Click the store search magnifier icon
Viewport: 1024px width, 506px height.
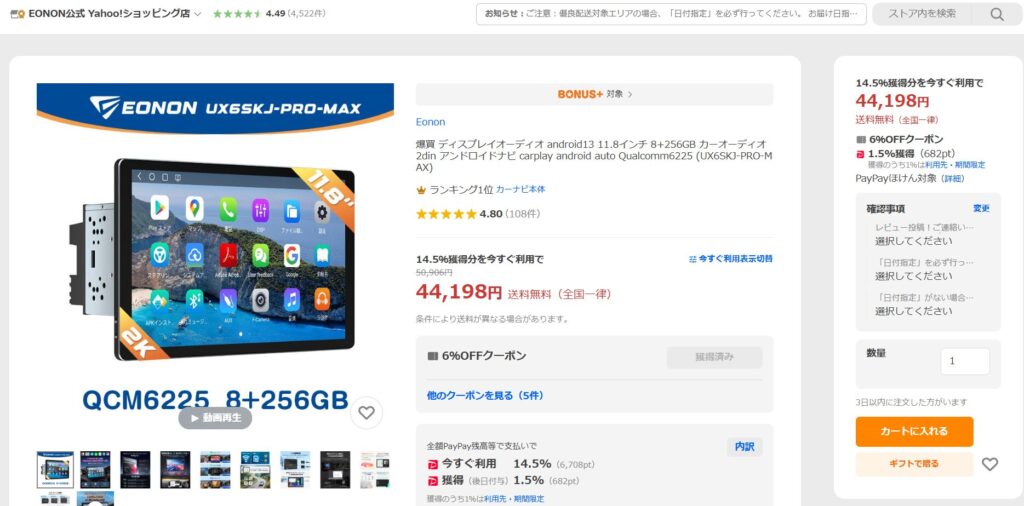tap(997, 14)
